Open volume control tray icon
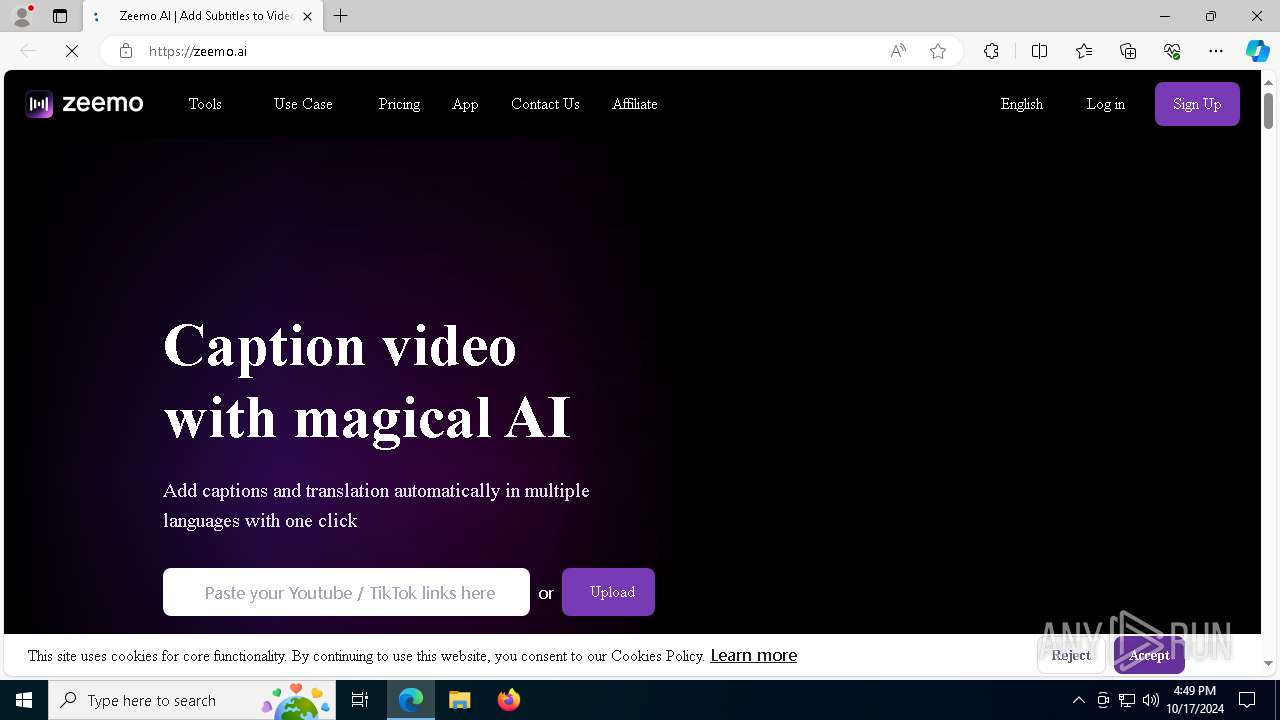This screenshot has height=720, width=1280. coord(1150,700)
